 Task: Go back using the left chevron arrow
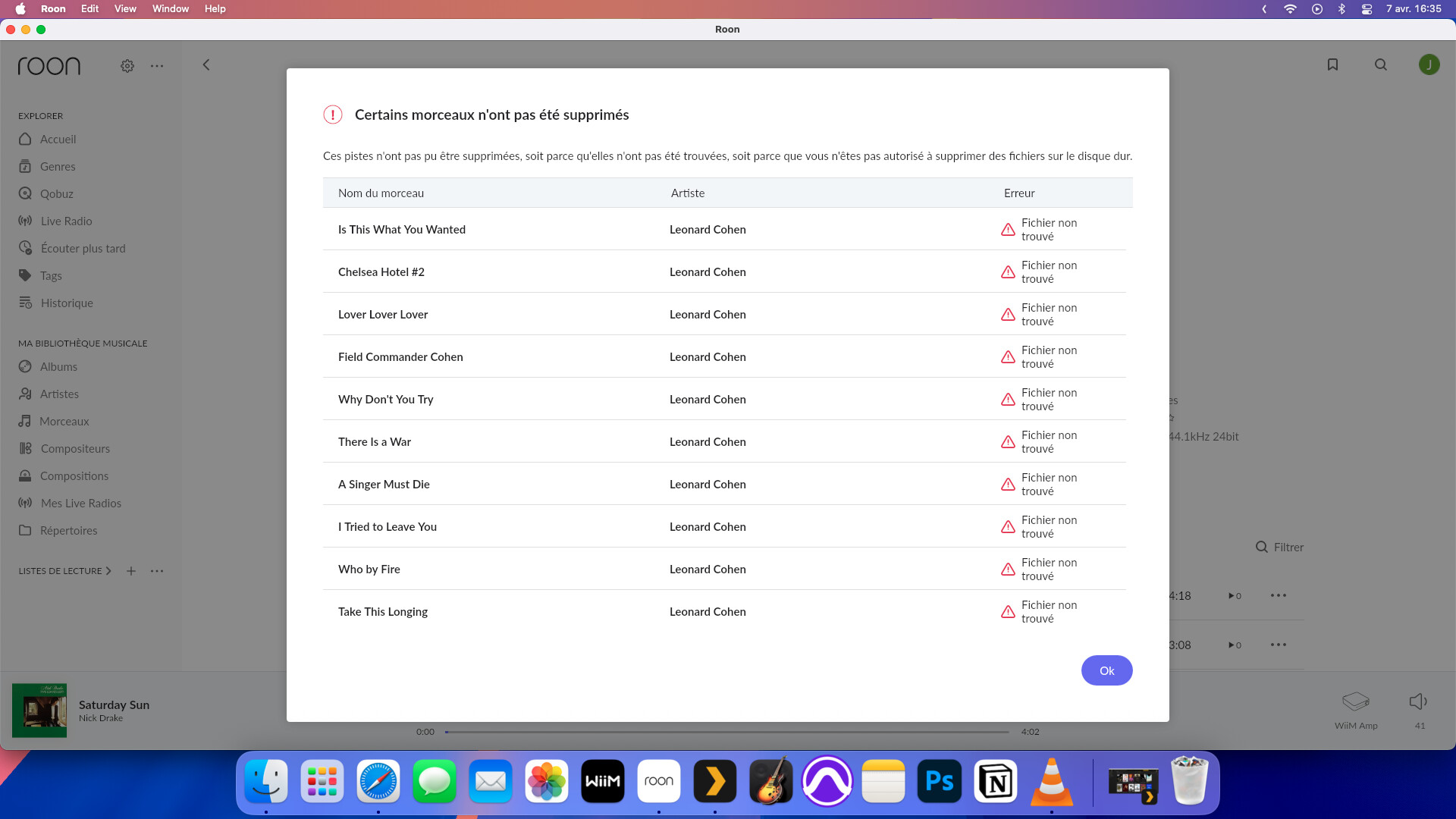(x=206, y=65)
